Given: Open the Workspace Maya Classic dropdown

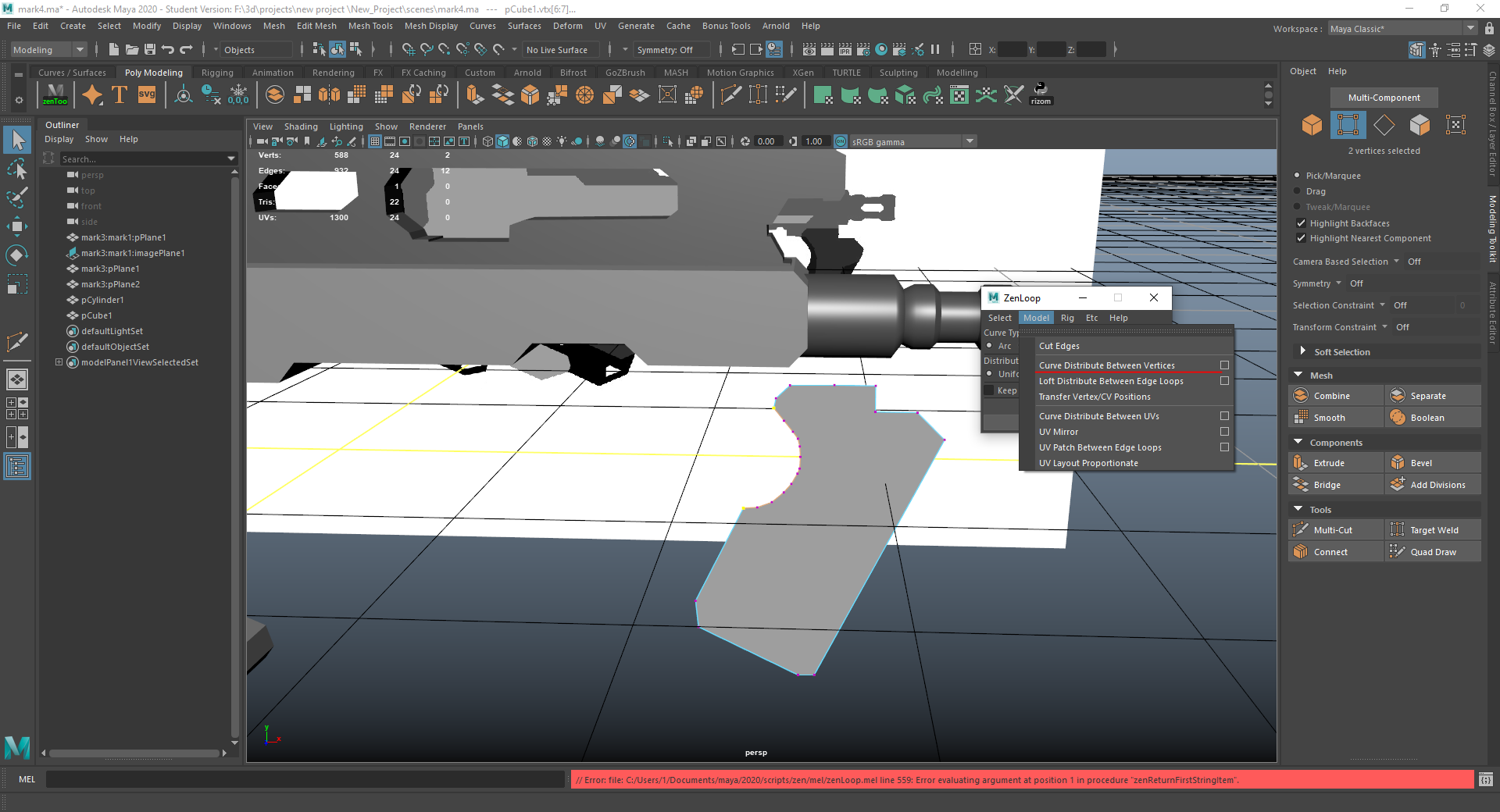Looking at the screenshot, I should point(1402,29).
